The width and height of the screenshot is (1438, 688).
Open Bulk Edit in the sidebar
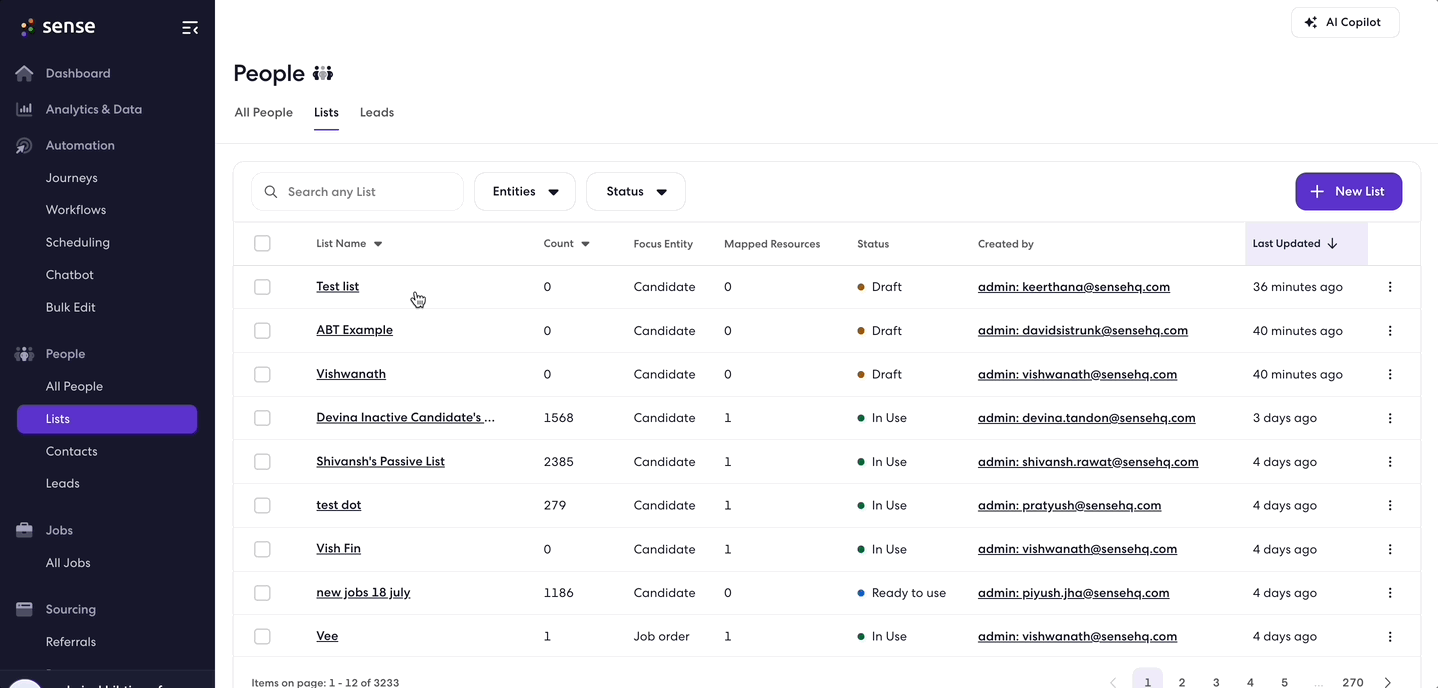pos(71,307)
